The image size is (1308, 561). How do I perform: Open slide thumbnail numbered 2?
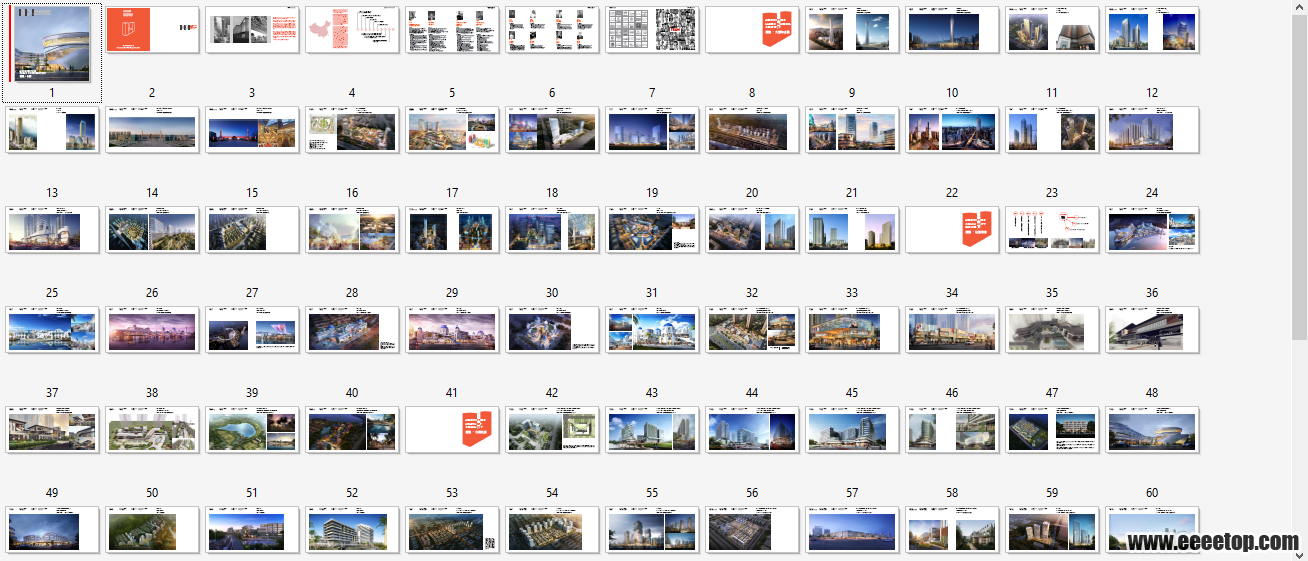click(152, 30)
